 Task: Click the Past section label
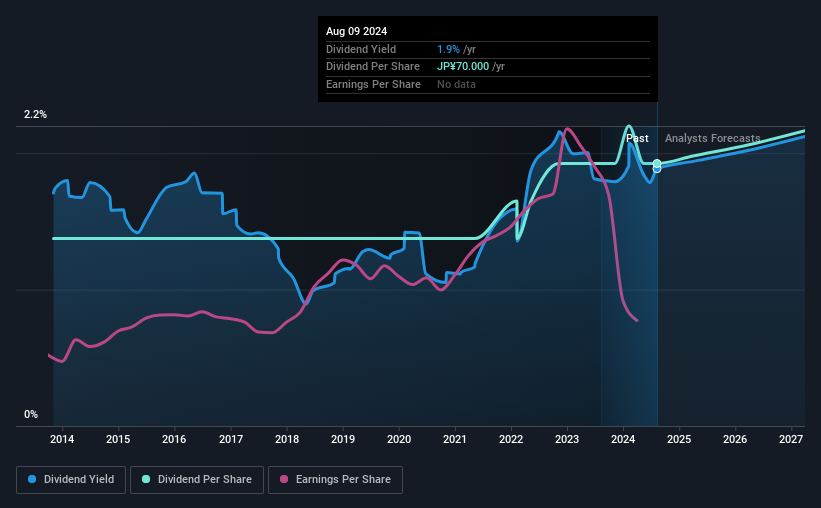point(637,138)
